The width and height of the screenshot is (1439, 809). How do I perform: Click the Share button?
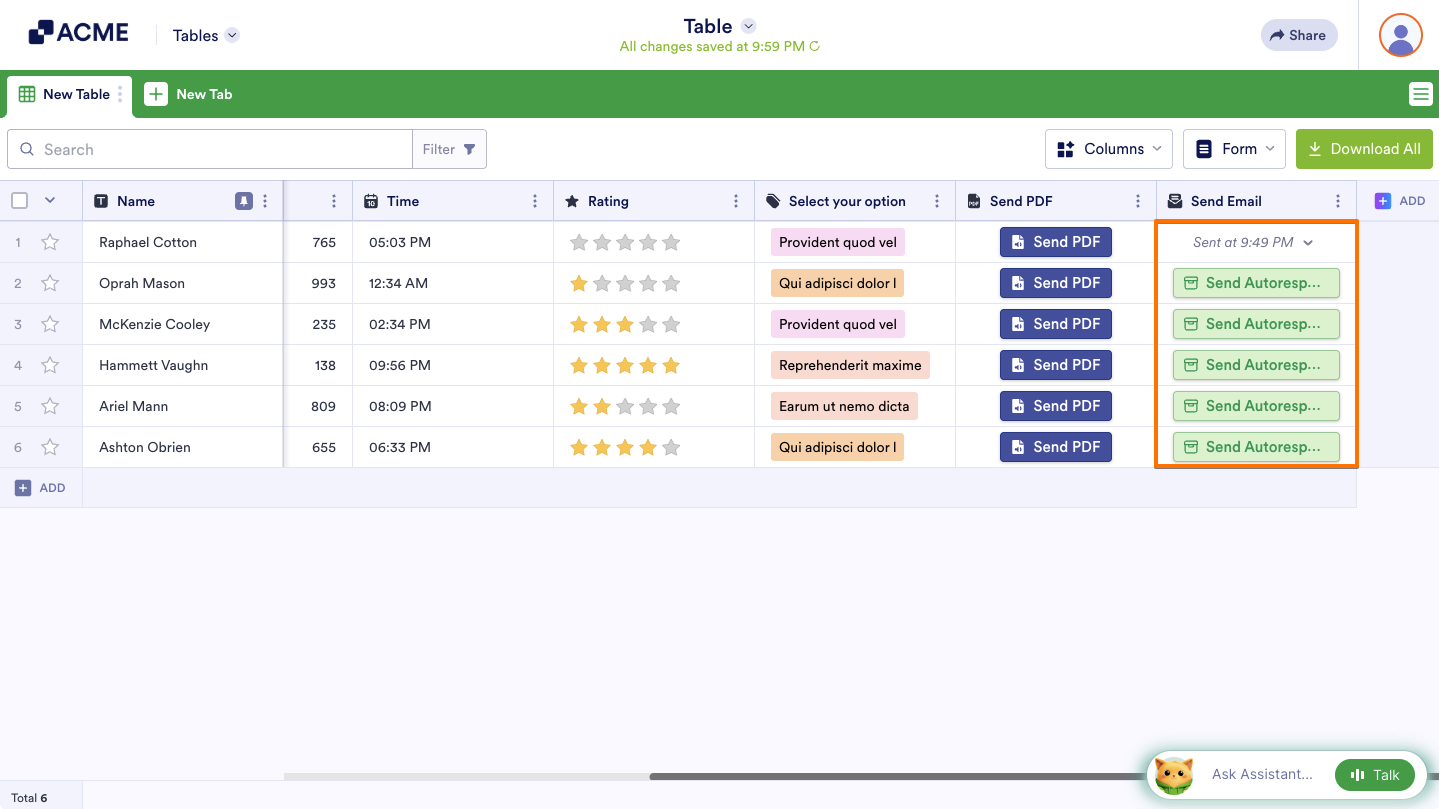(x=1299, y=35)
